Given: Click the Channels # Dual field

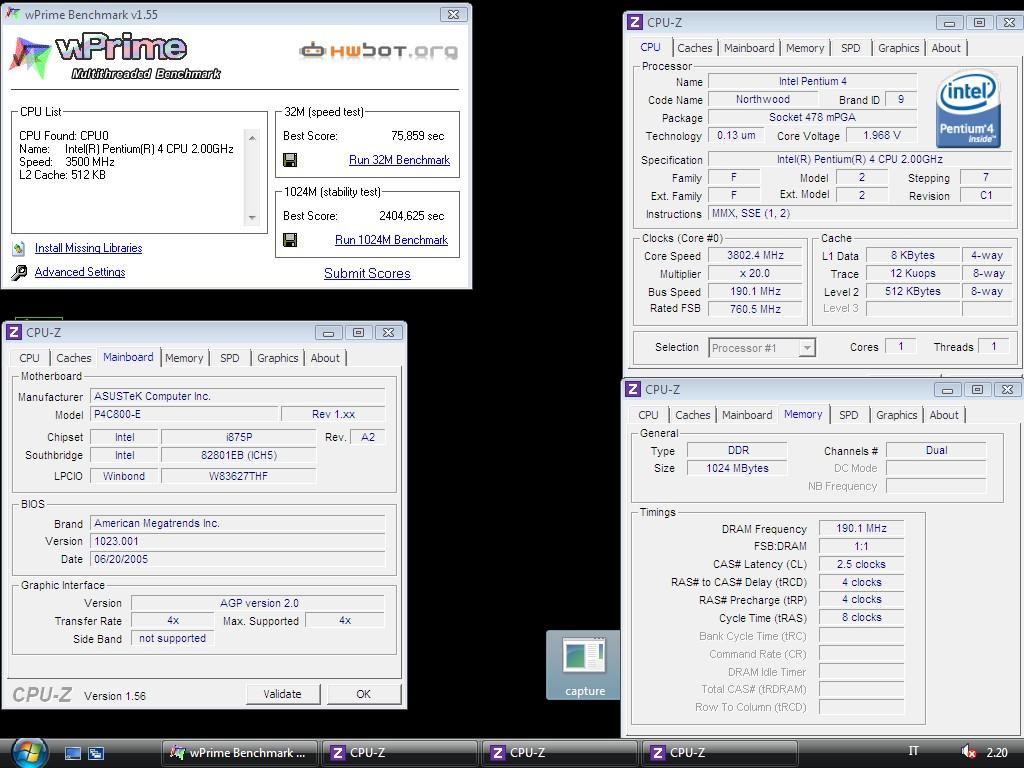Looking at the screenshot, I should (x=936, y=450).
